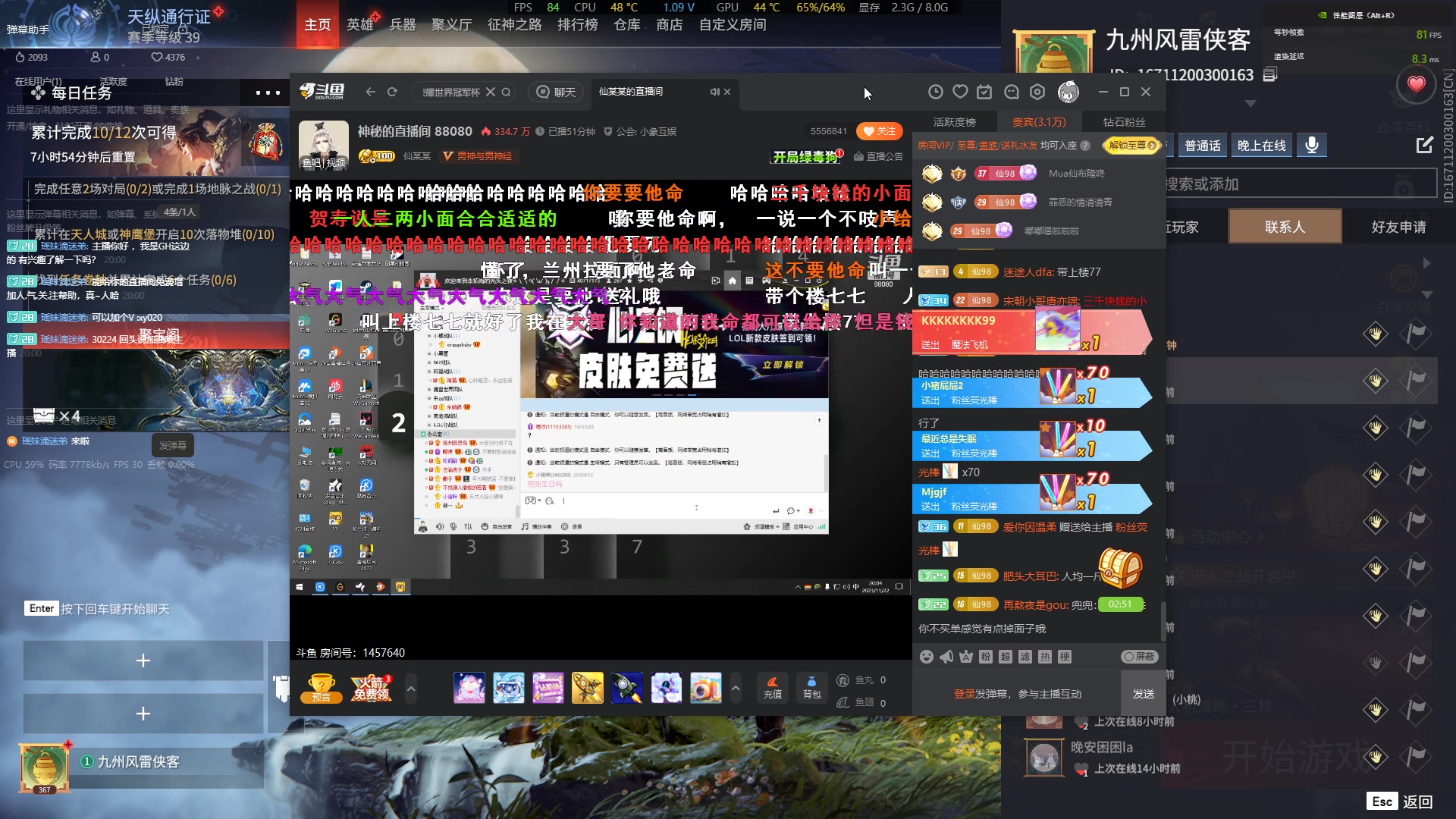Screen dimensions: 1456x819
Task: Open 直播公告 announcement
Action: point(879,156)
